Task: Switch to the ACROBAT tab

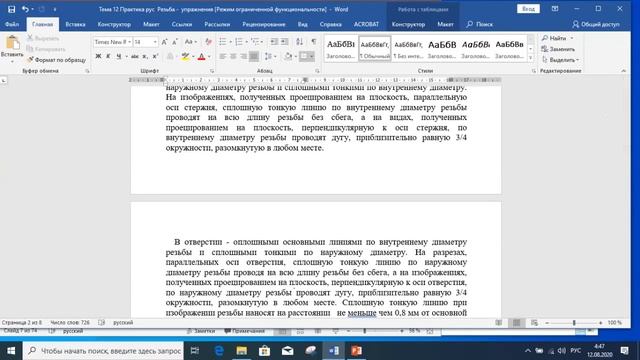Action: [x=366, y=24]
